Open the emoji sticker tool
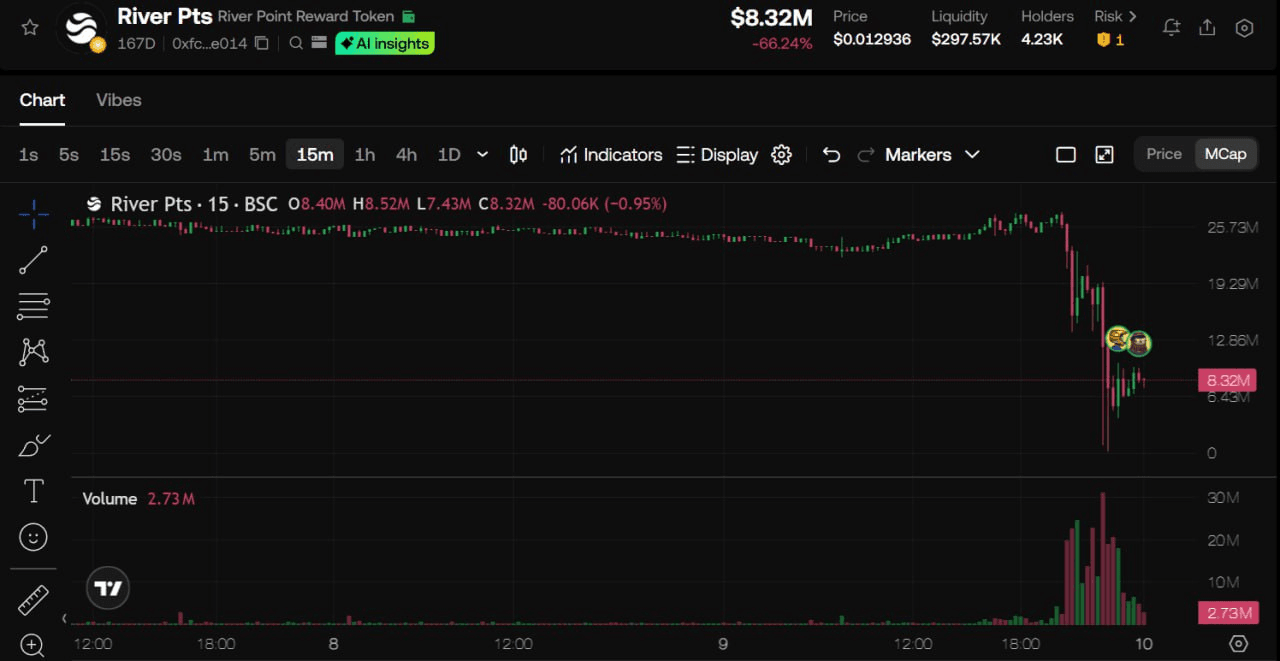Screen dimensions: 1280x661 tap(33, 538)
